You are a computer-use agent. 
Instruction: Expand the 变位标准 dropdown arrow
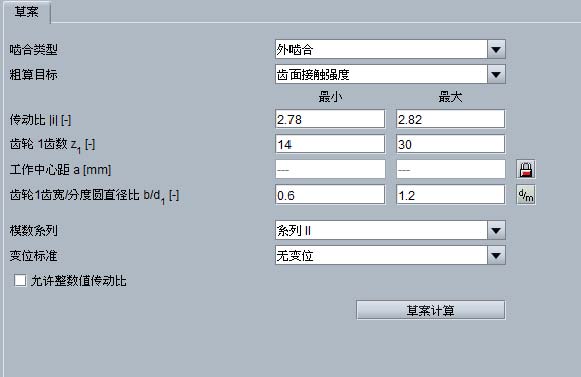click(496, 255)
